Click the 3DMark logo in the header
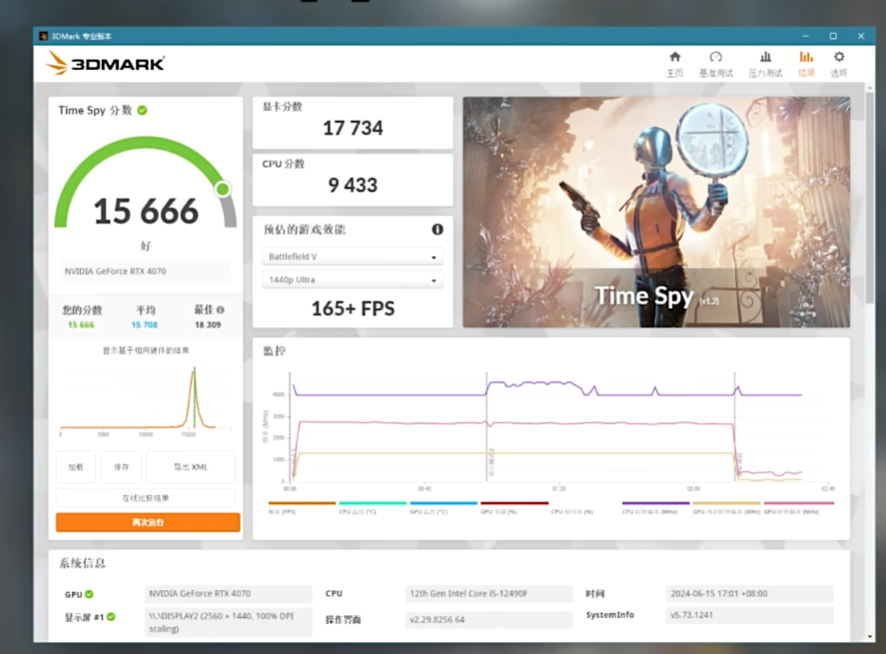The width and height of the screenshot is (886, 654). 105,63
